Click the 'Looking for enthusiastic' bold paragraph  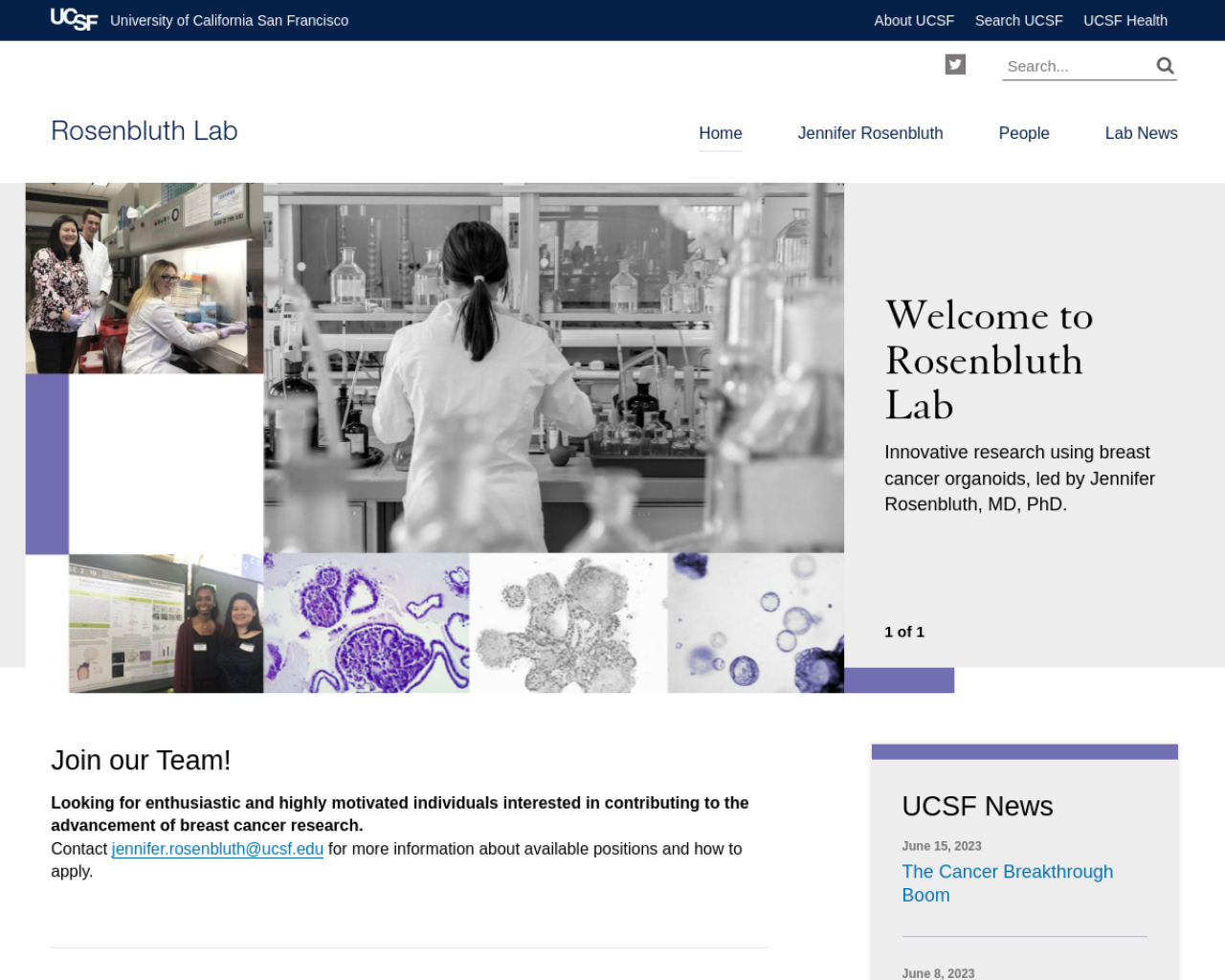tap(400, 814)
